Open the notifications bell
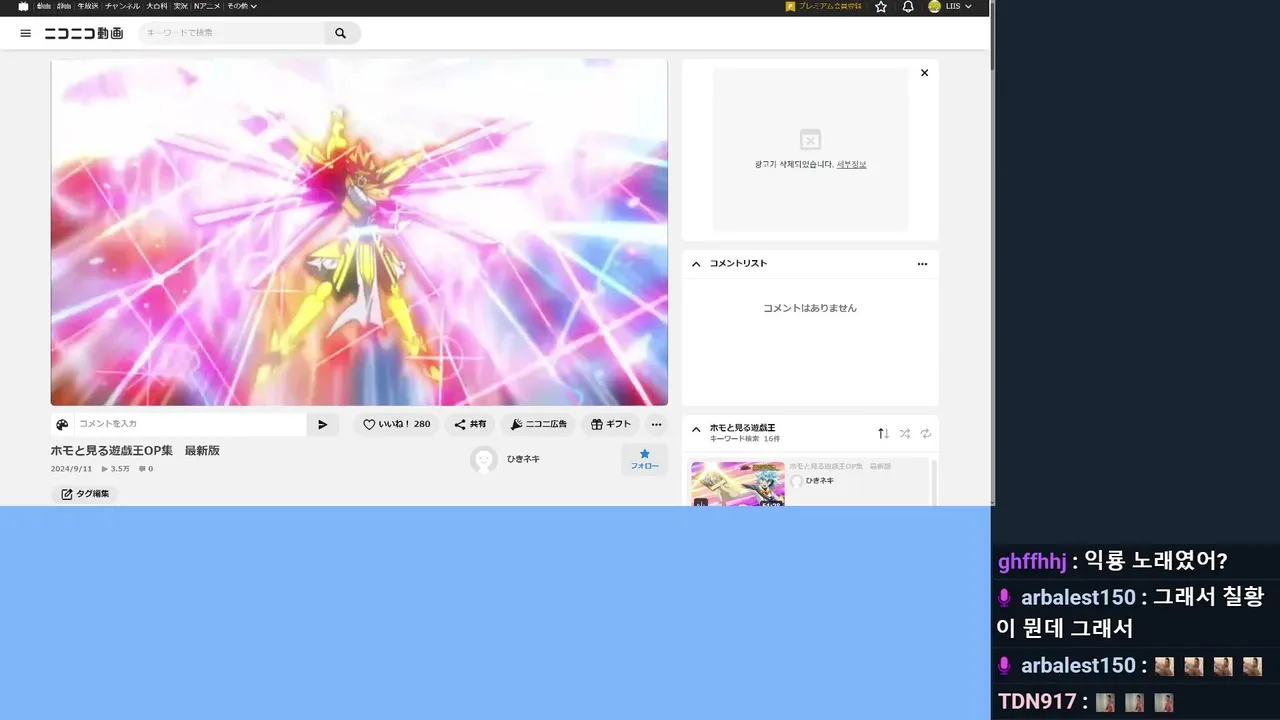The width and height of the screenshot is (1280, 720). [908, 6]
